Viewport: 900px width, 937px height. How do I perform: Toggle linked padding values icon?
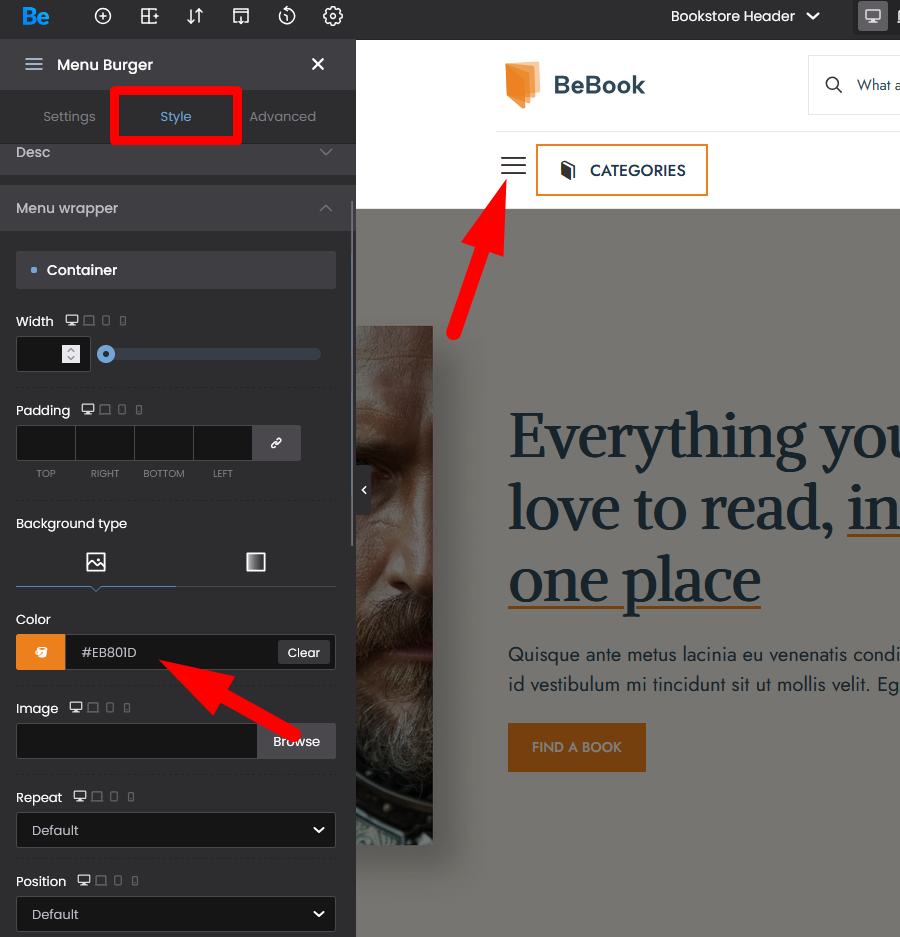click(x=276, y=443)
